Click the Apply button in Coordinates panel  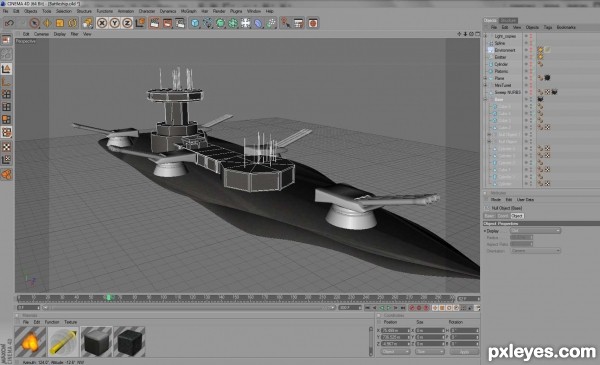464,352
